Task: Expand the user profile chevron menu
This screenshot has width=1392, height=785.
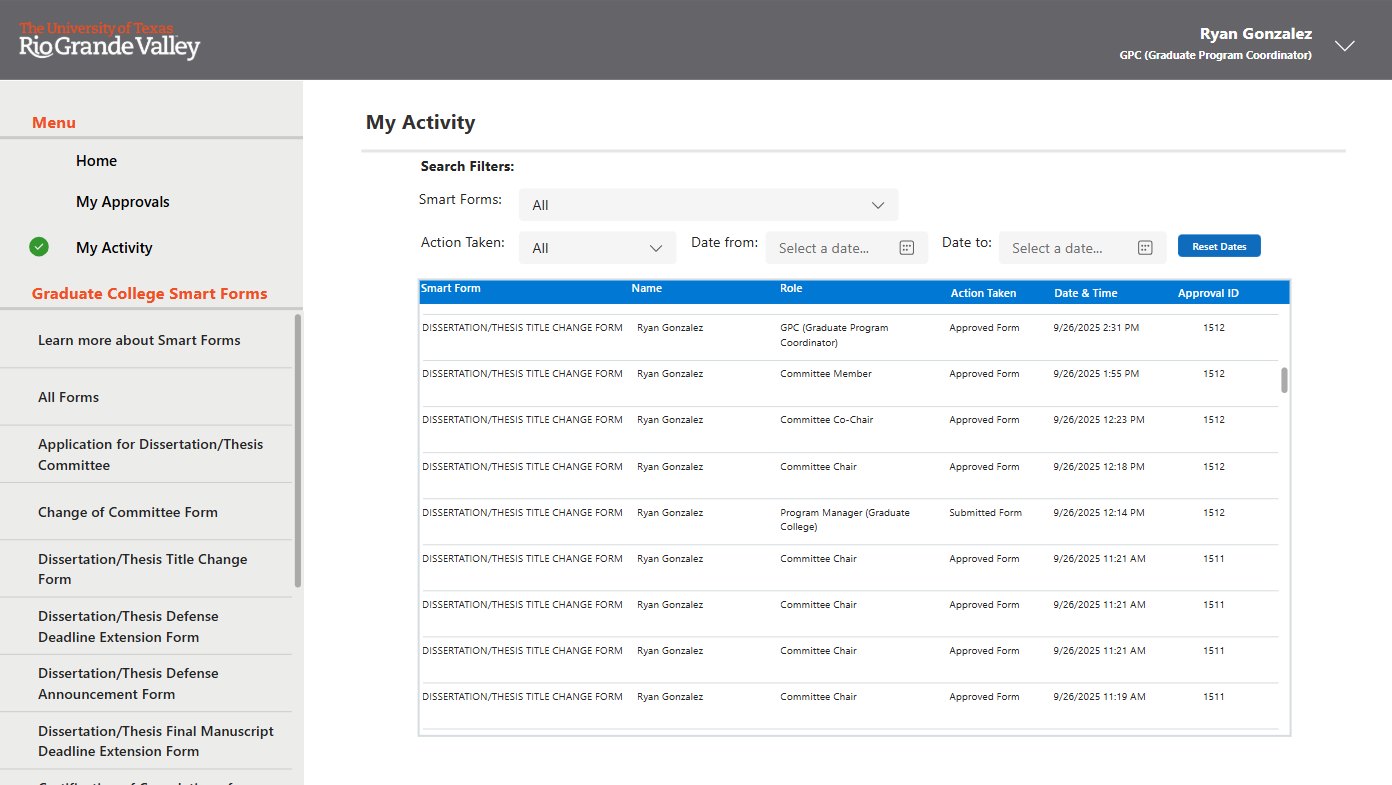Action: click(x=1345, y=46)
